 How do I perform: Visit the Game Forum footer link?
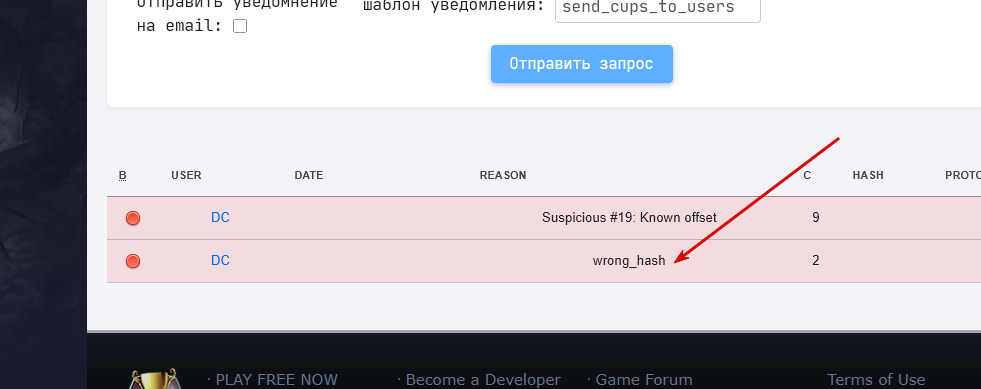(640, 380)
